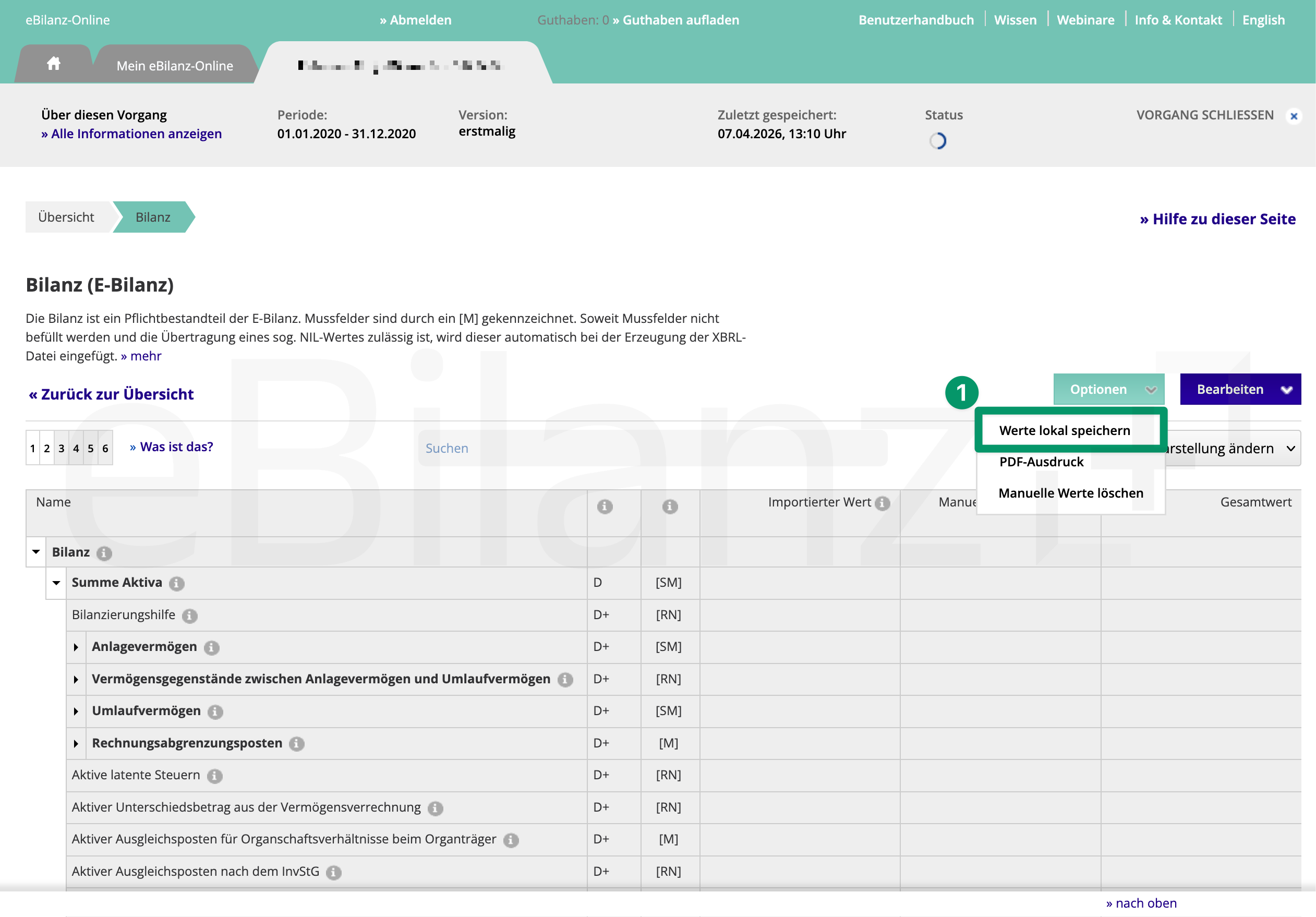Select tree depth level 3
This screenshot has height=917, width=1316.
pos(62,448)
